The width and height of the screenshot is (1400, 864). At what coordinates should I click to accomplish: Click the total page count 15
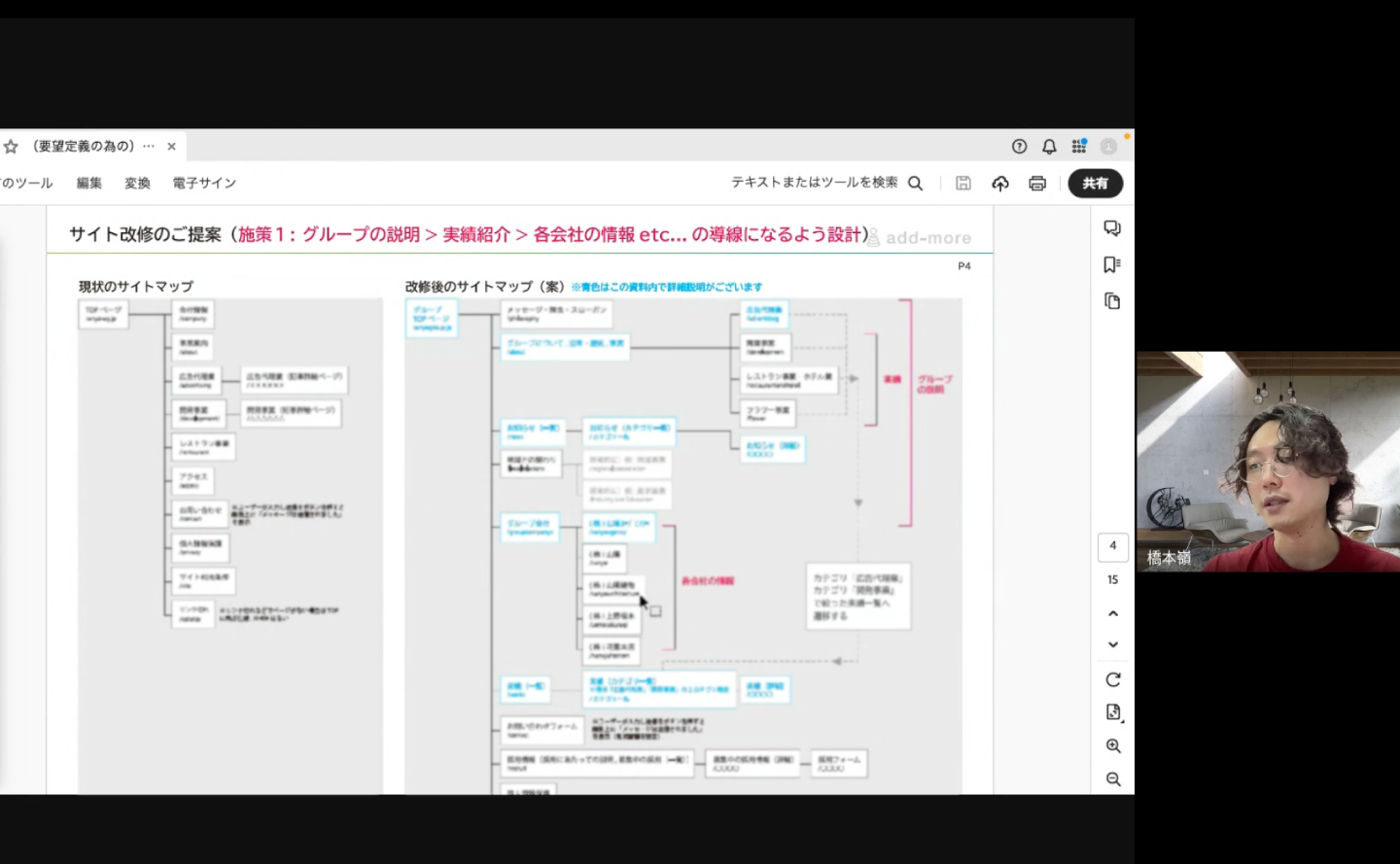point(1113,580)
